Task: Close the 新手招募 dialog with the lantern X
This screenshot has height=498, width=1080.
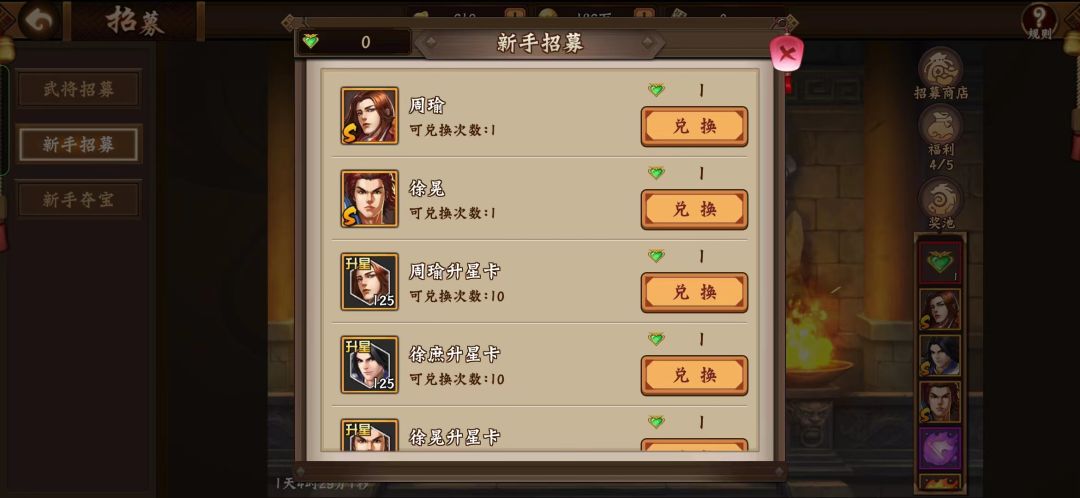Action: (x=787, y=53)
